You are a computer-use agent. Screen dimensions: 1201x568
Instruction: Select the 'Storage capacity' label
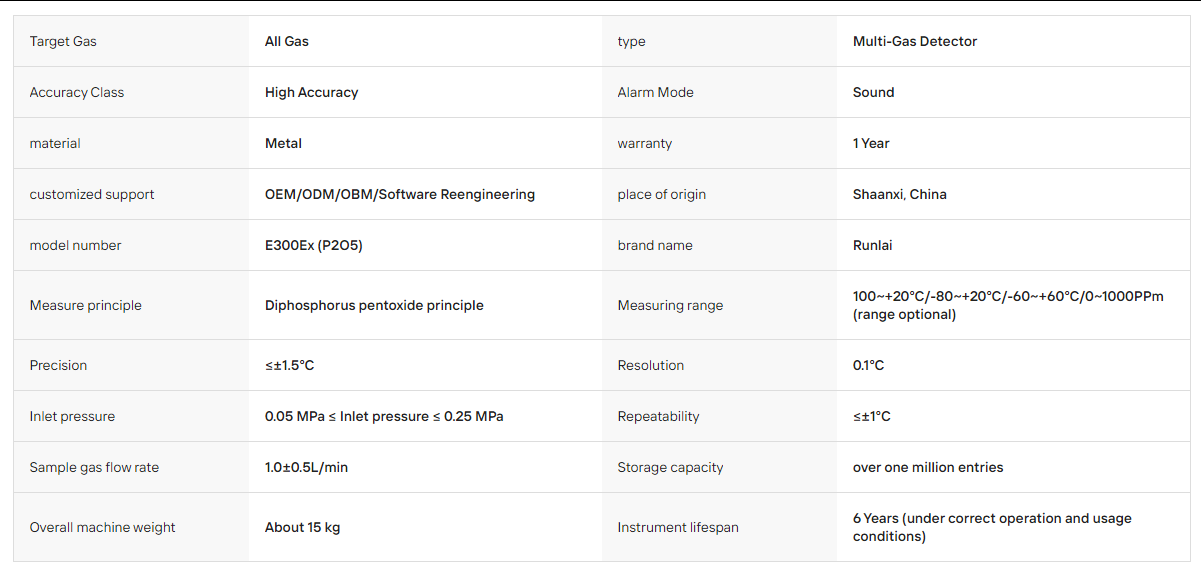point(670,467)
